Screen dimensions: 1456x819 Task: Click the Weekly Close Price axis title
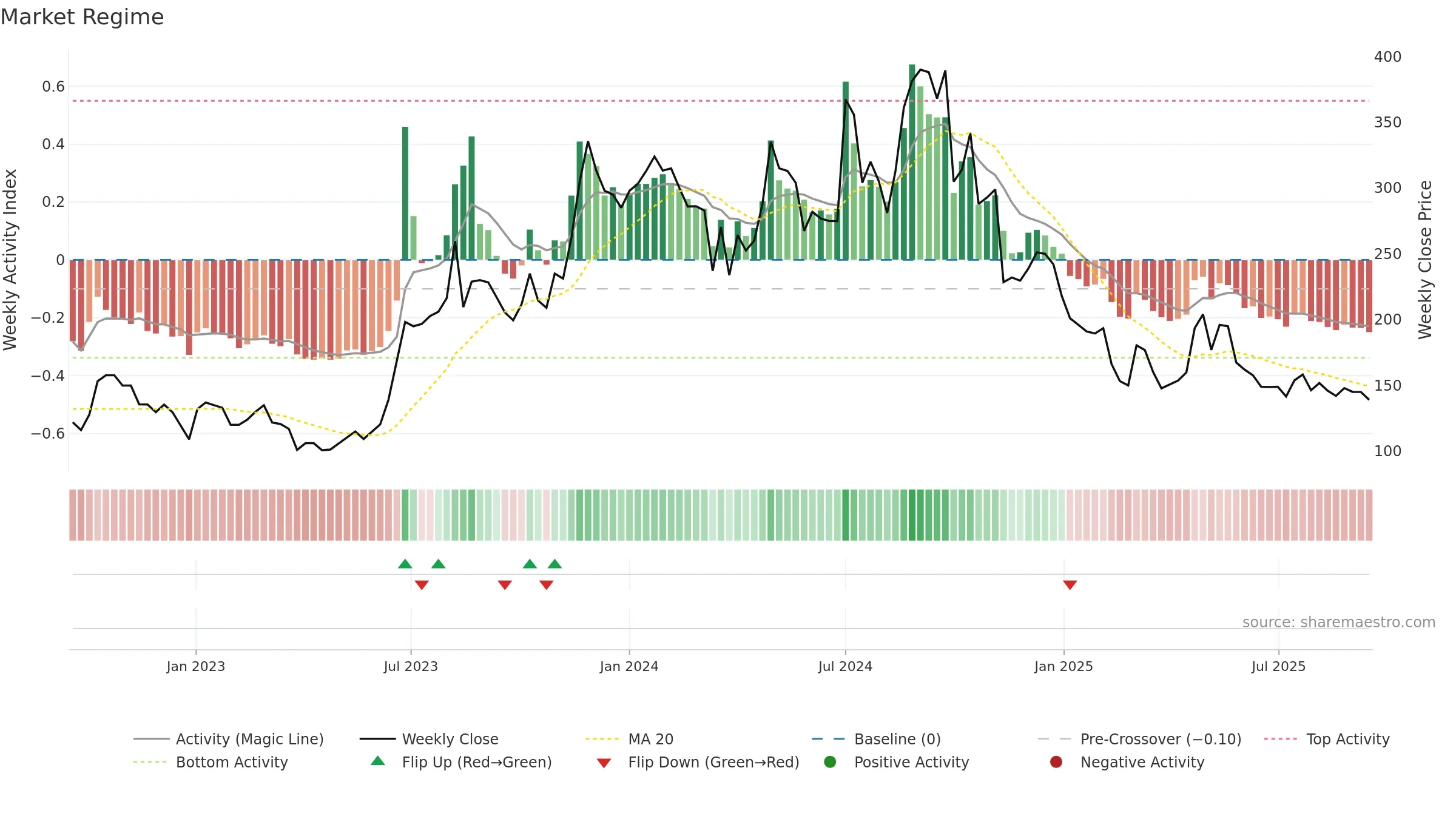pyautogui.click(x=1424, y=260)
